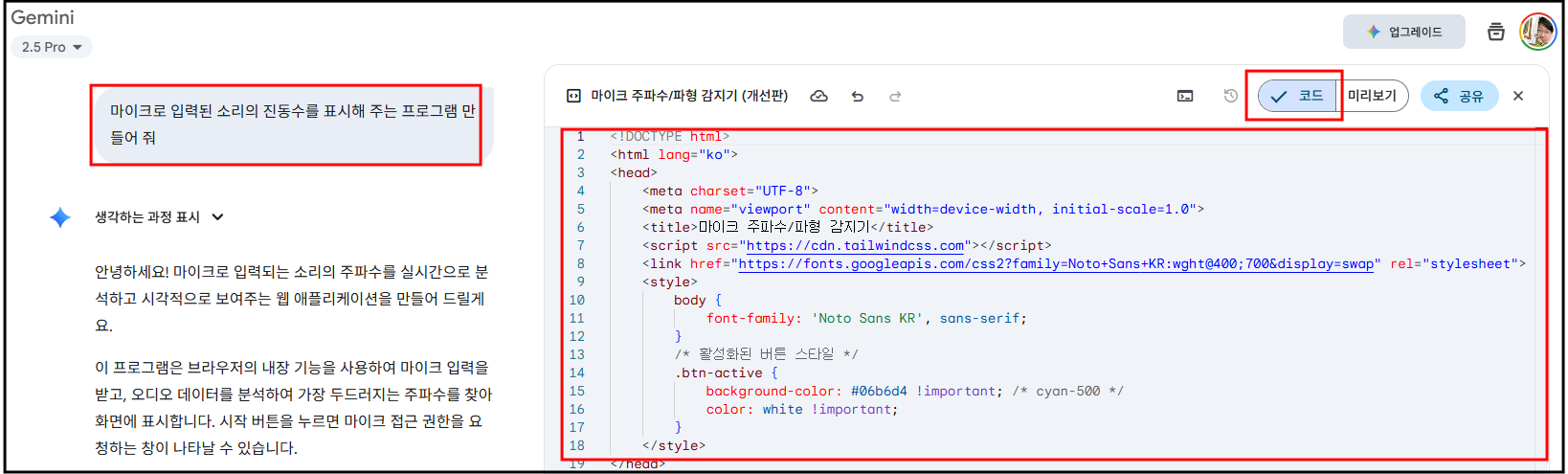
Task: Open version history clock icon
Action: (x=1231, y=96)
